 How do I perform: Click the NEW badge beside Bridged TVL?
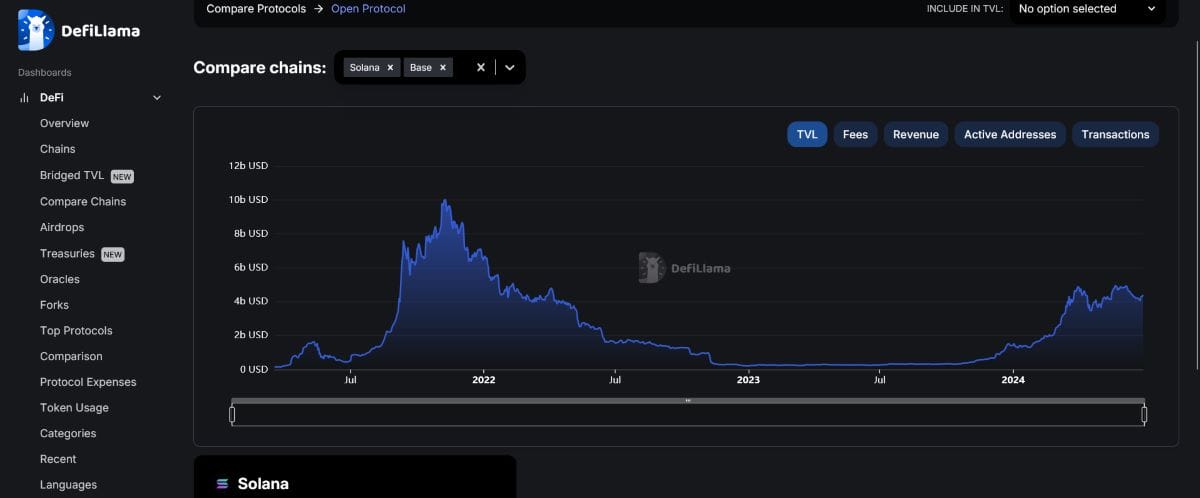pyautogui.click(x=122, y=176)
